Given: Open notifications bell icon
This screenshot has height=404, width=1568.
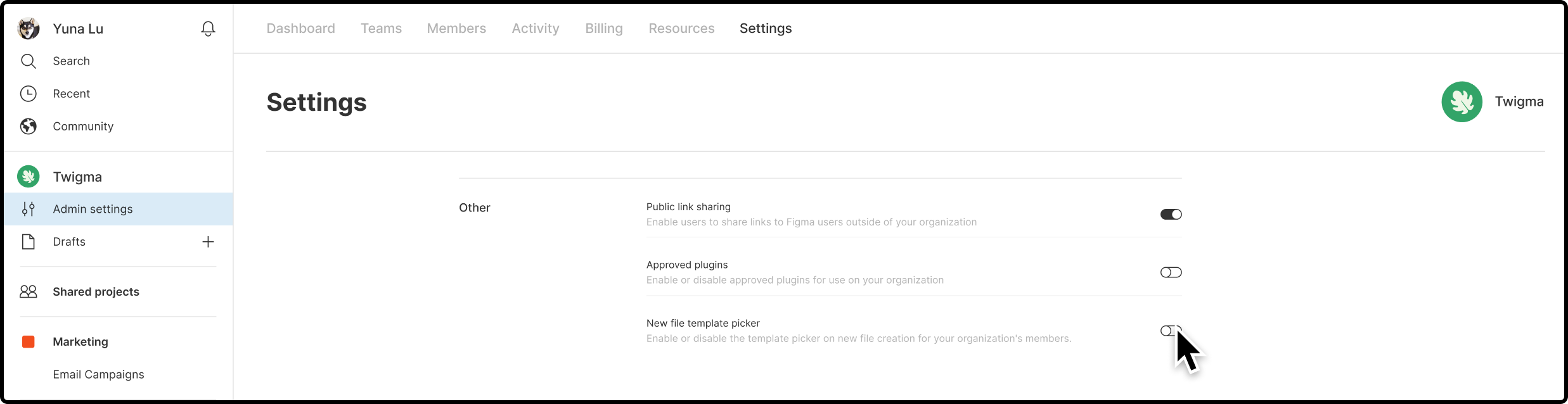Looking at the screenshot, I should [208, 28].
